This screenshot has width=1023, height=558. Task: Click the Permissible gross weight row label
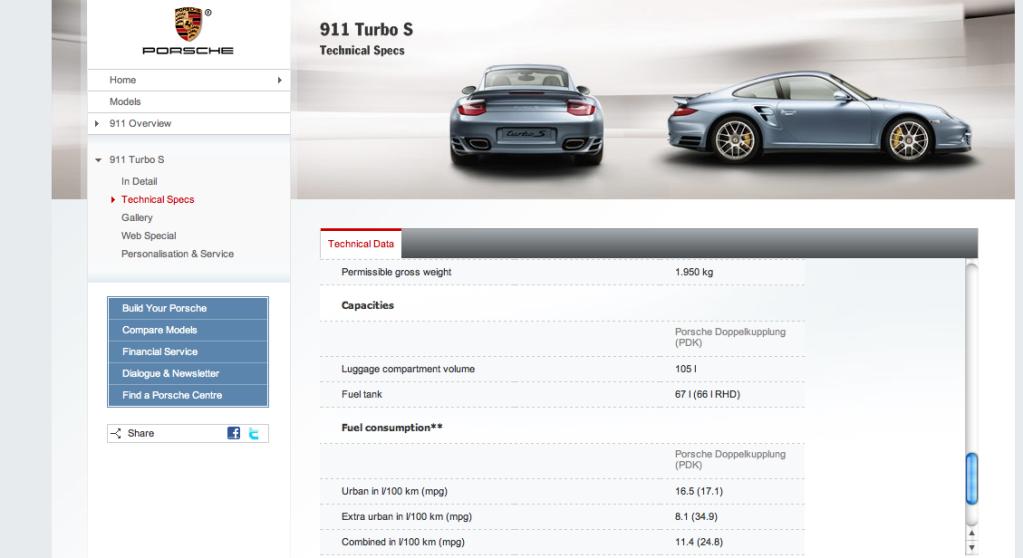pos(396,272)
